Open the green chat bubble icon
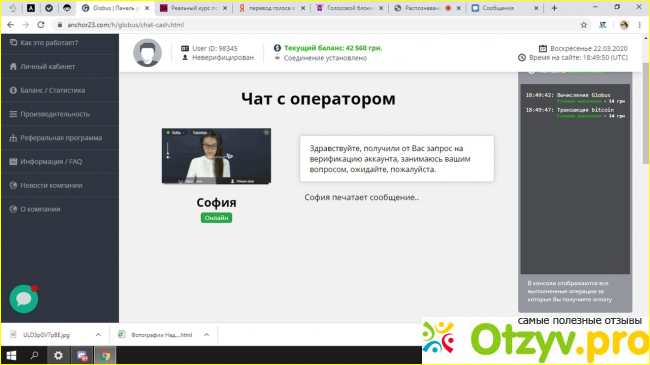The height and width of the screenshot is (365, 650). pos(24,299)
